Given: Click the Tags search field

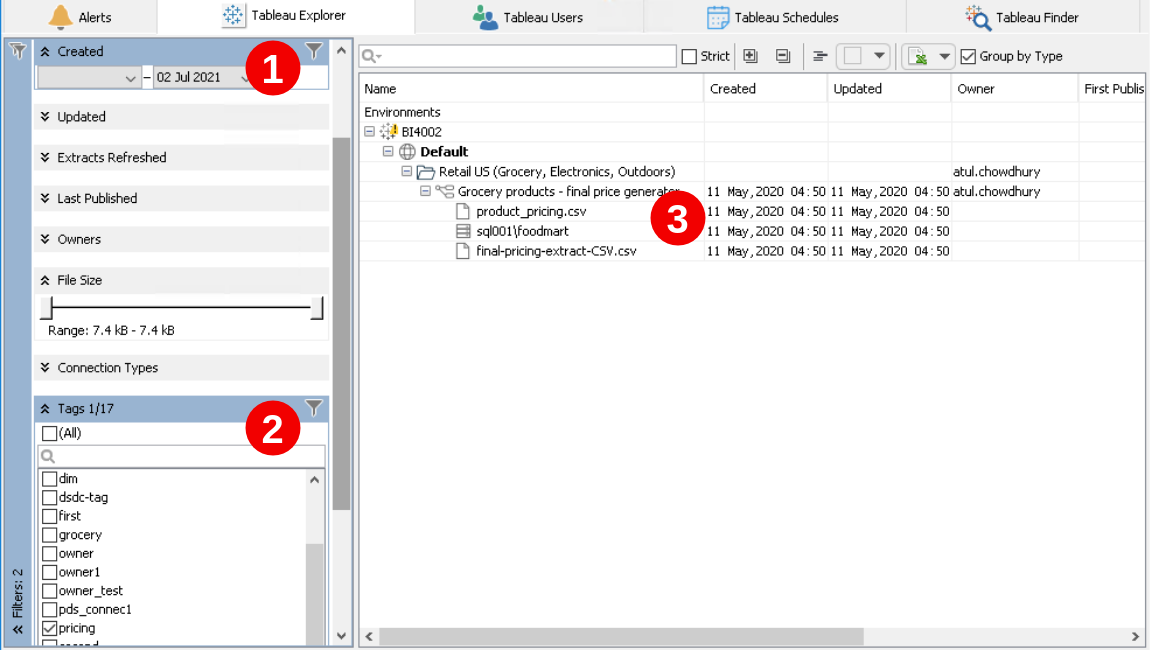Looking at the screenshot, I should (181, 456).
